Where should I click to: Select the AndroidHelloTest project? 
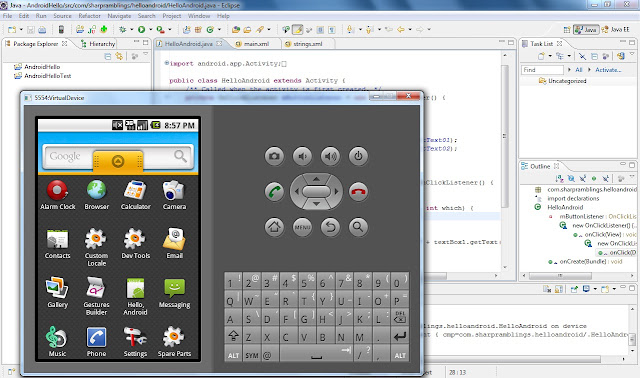point(43,76)
